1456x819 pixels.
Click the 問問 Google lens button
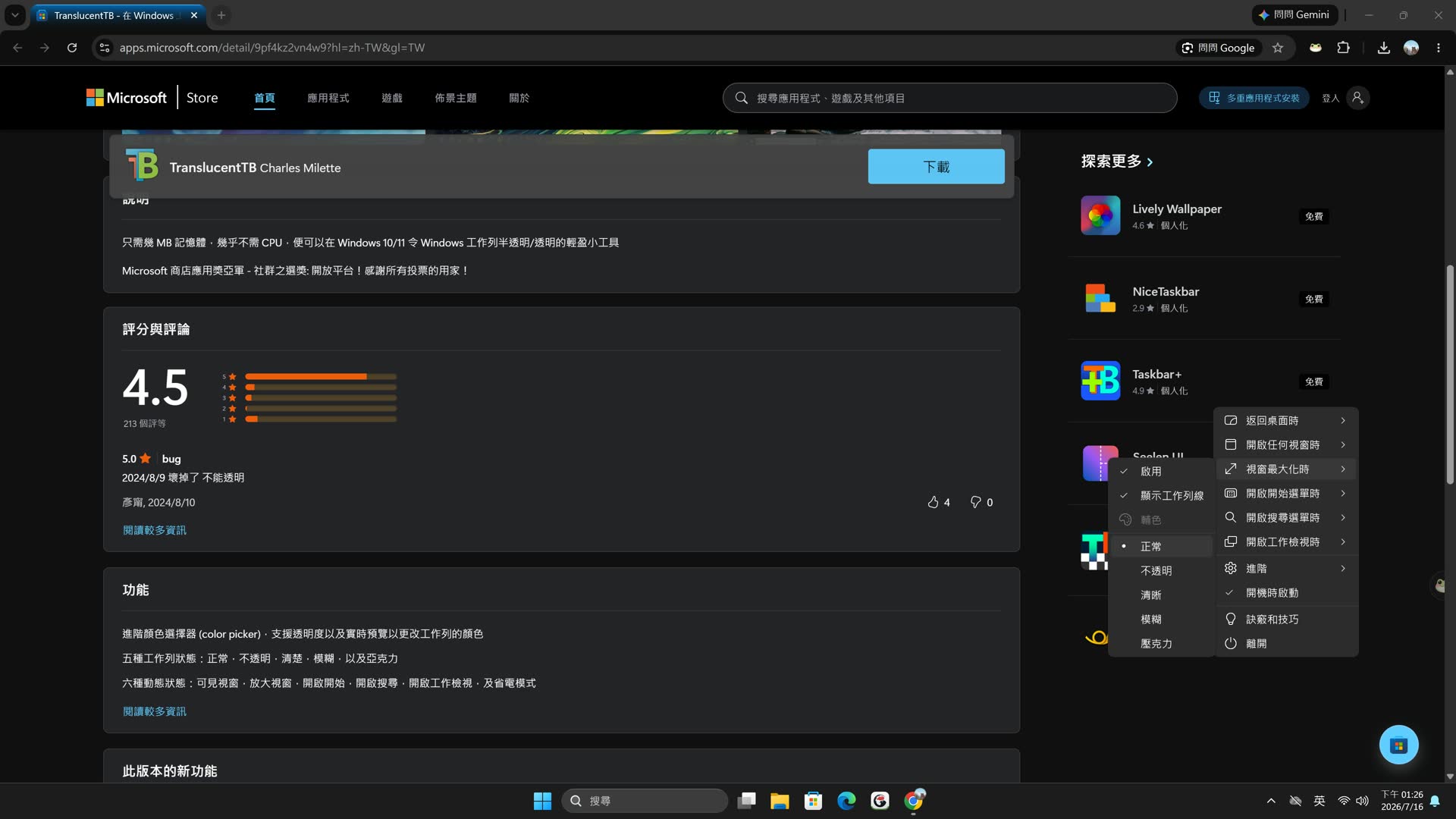(1218, 48)
